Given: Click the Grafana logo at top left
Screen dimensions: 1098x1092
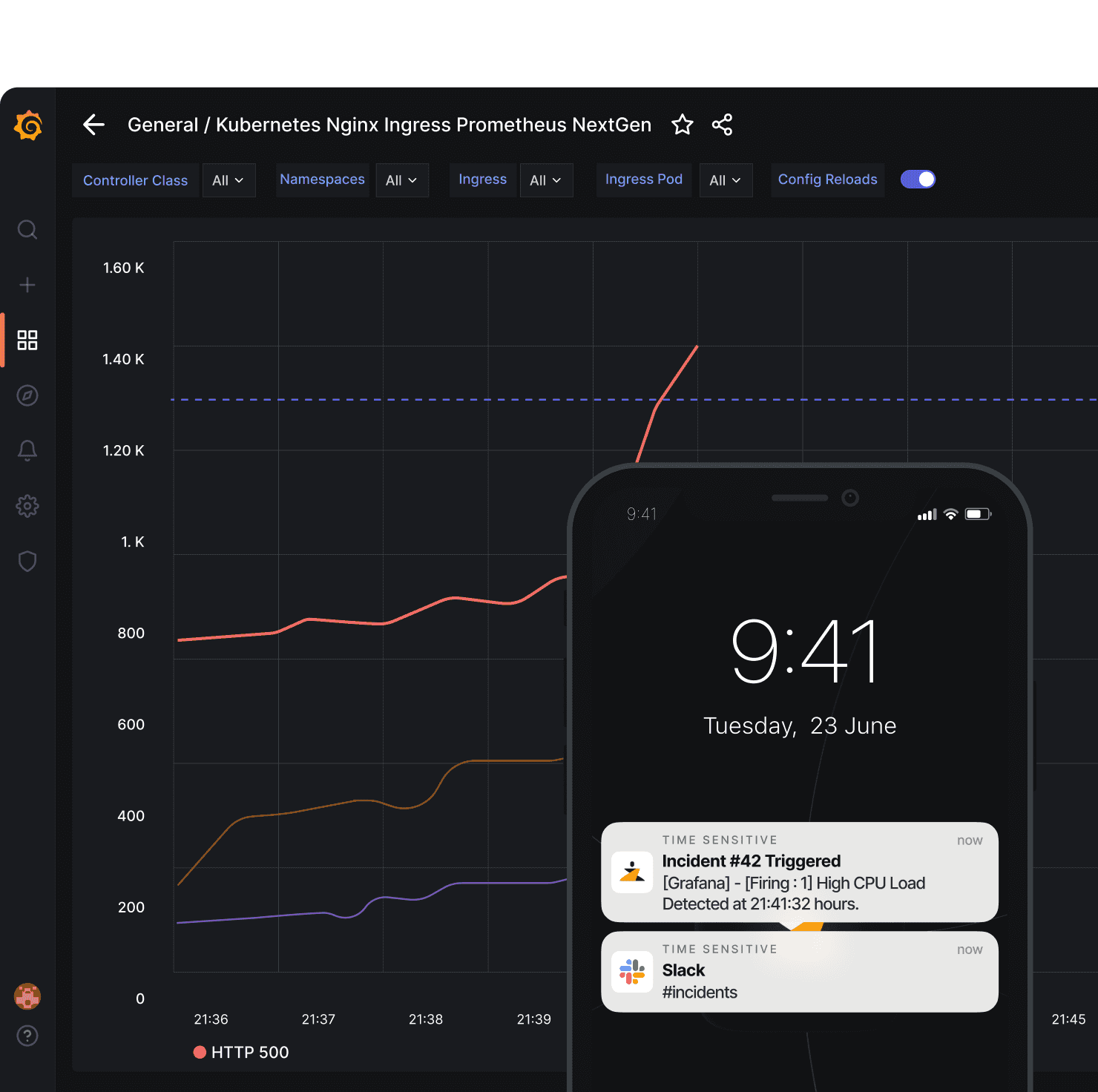Looking at the screenshot, I should (27, 125).
